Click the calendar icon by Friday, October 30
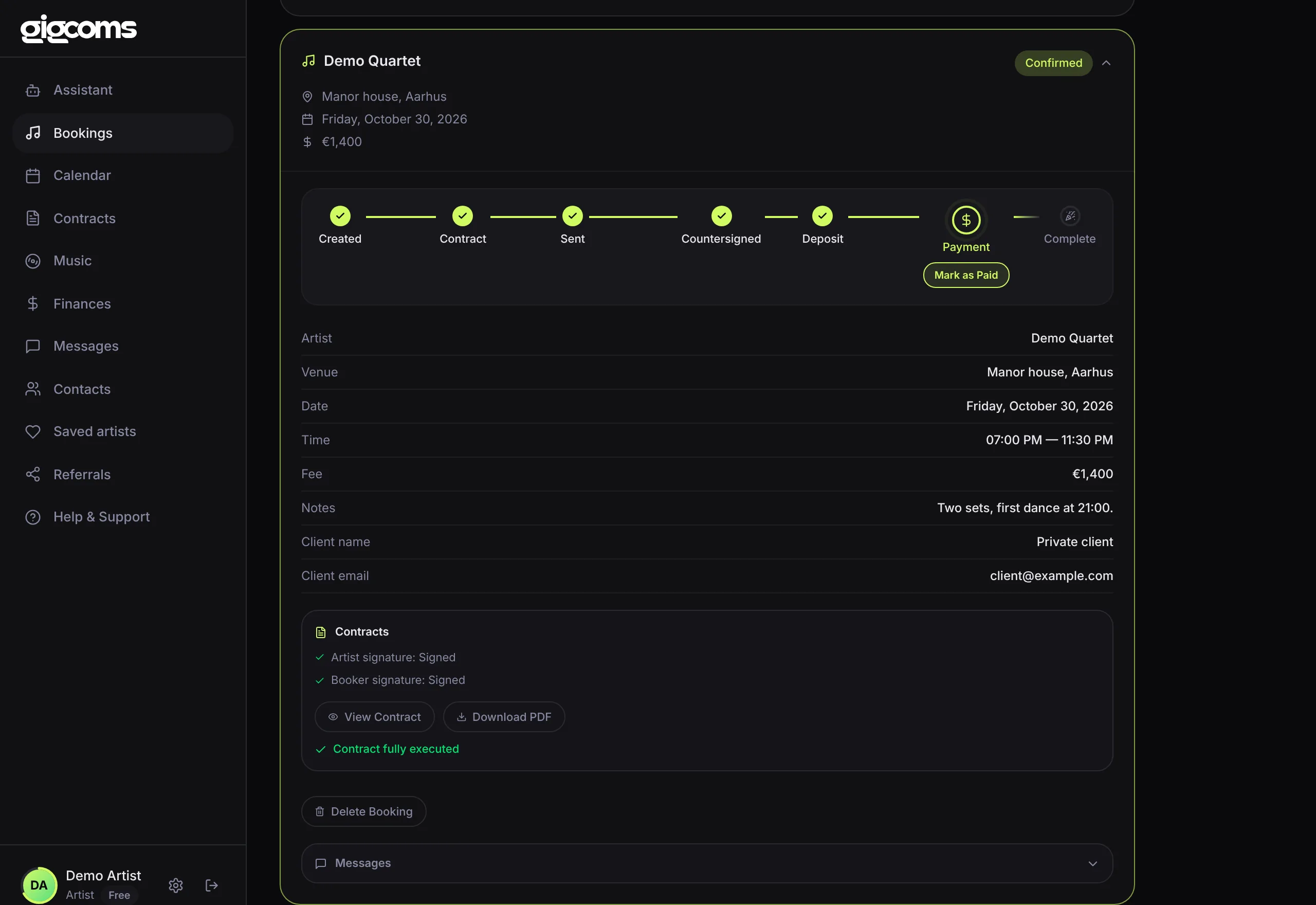 click(x=307, y=120)
